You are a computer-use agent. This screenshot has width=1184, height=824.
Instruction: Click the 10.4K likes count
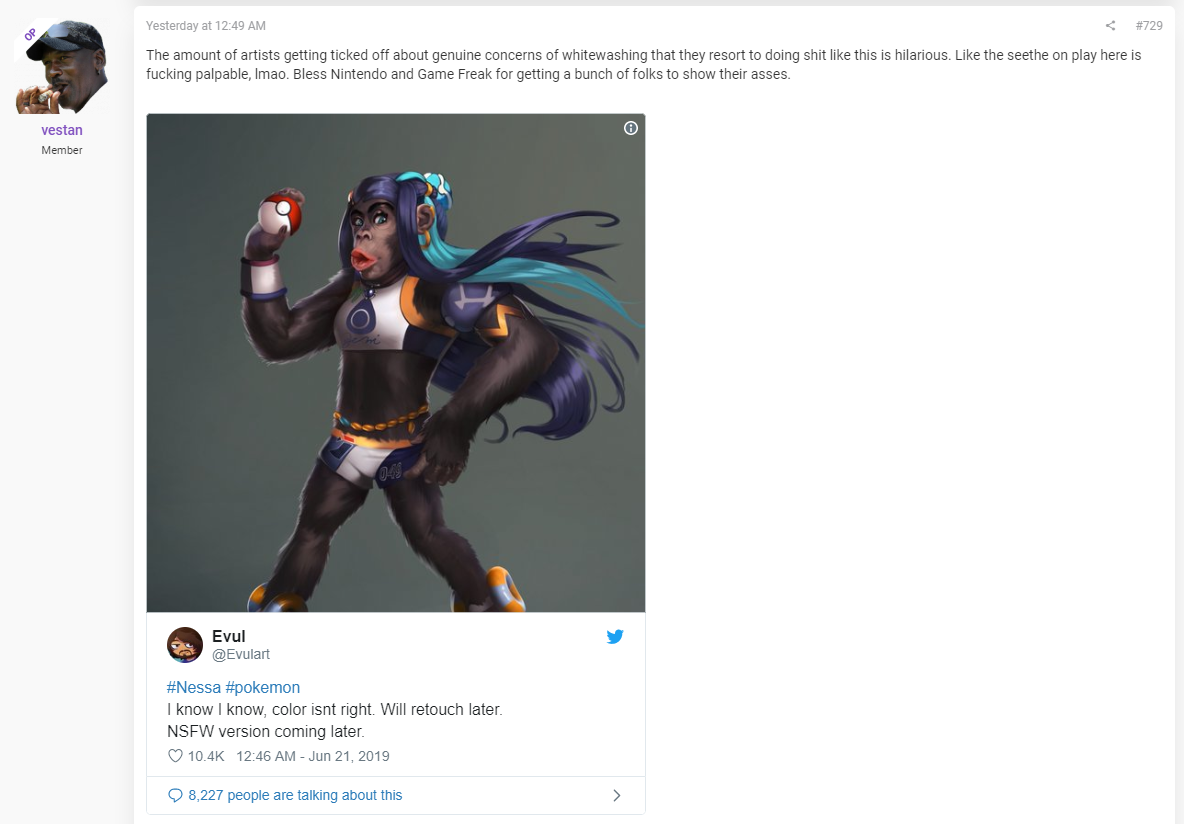click(206, 756)
